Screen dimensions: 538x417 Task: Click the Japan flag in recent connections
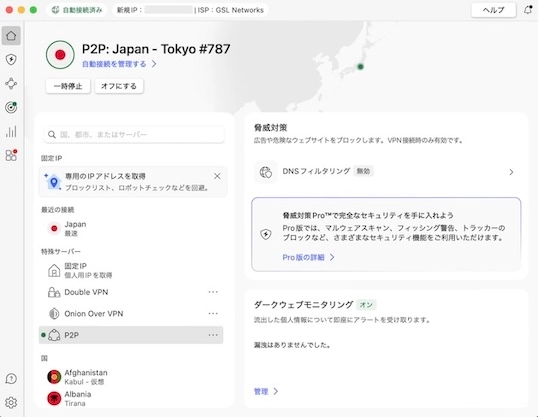coord(54,228)
